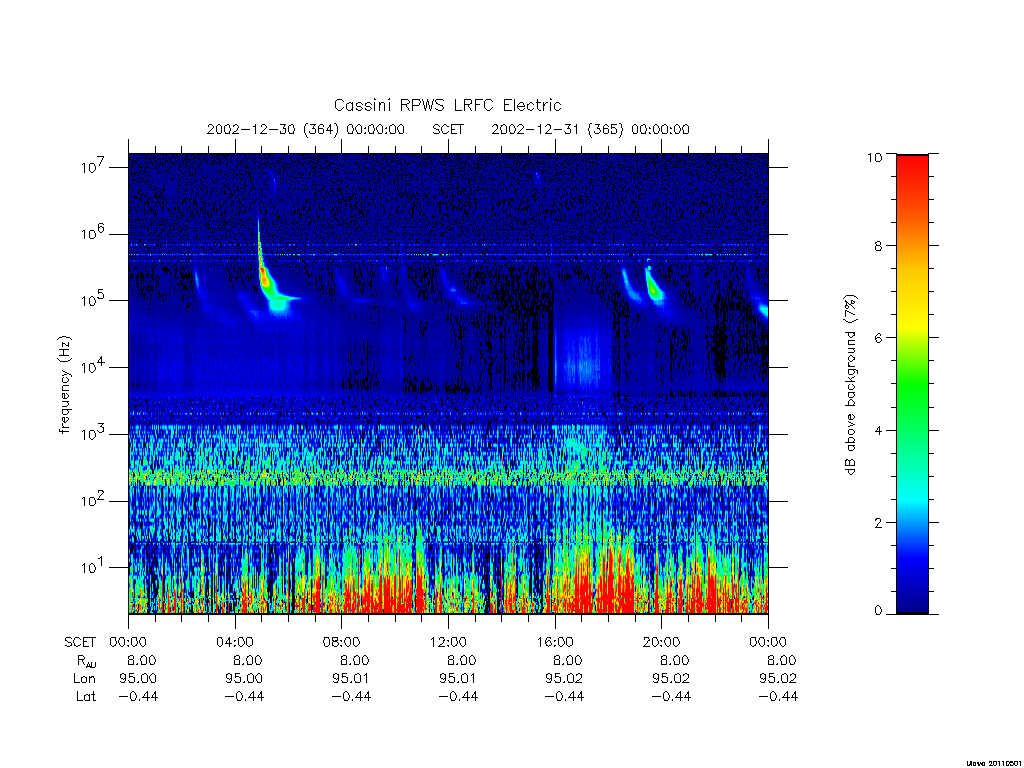Click the "Lat" row label
The image size is (1024, 768).
point(86,696)
